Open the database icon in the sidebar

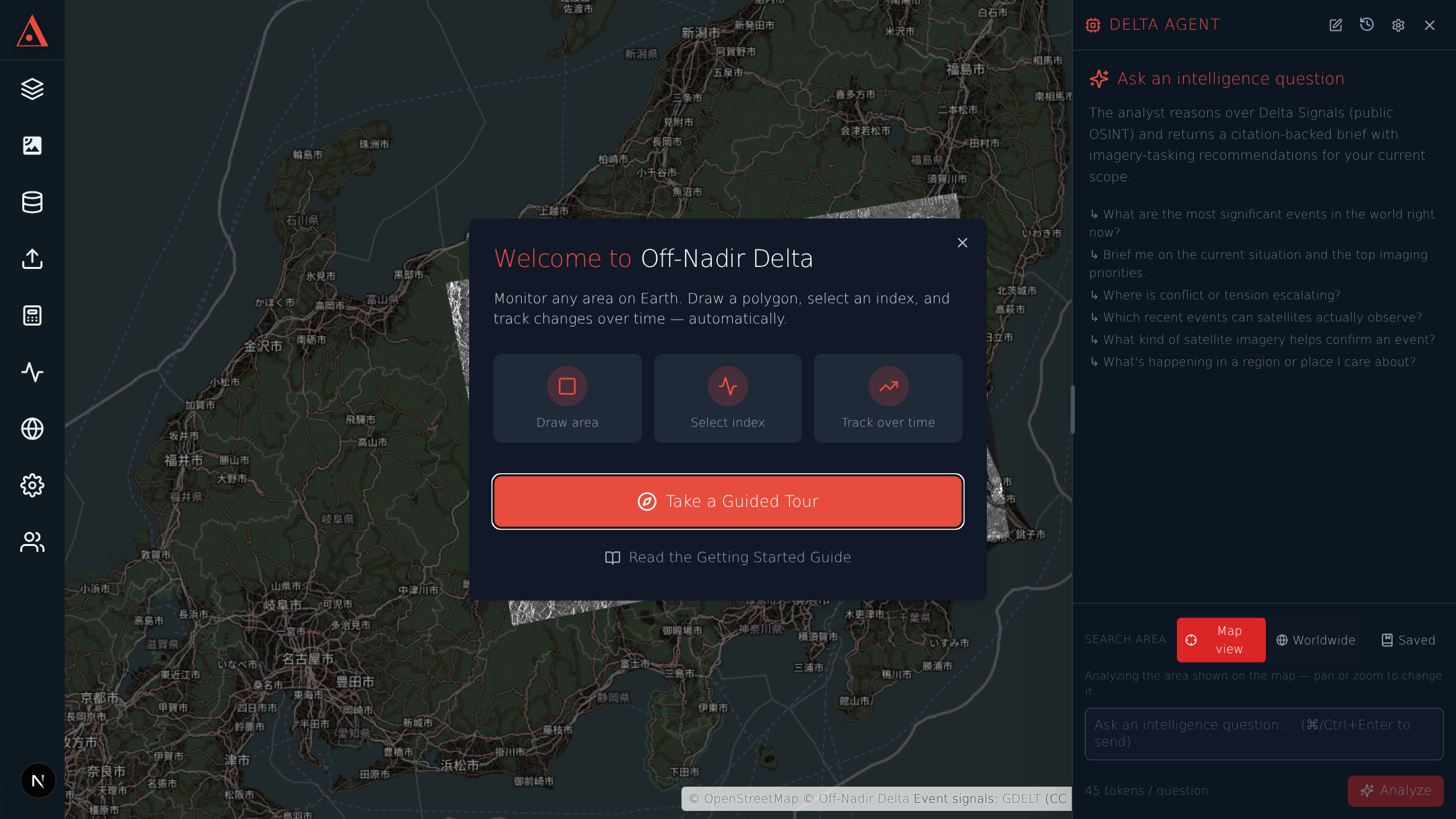pos(32,202)
